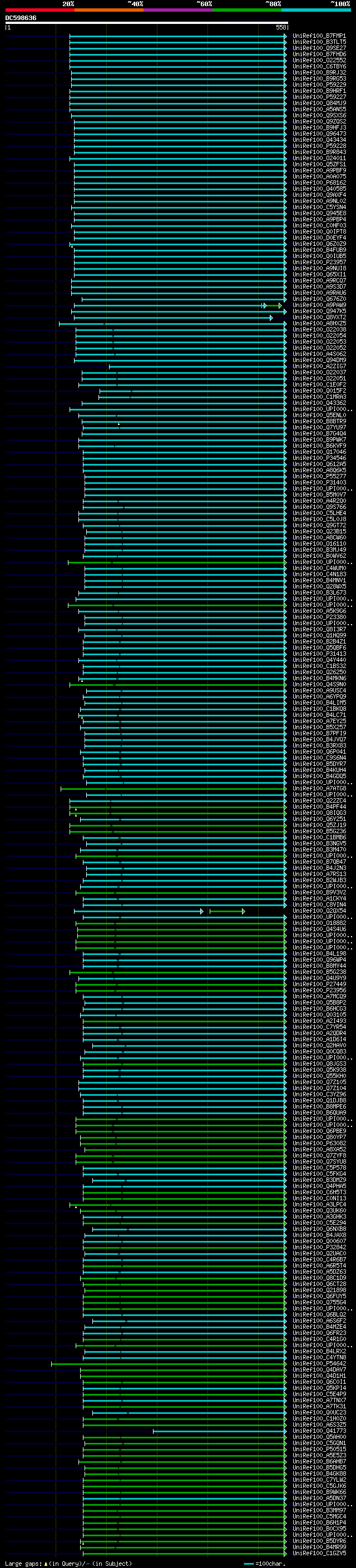Select label UniRef100_A2ZIG7

click(x=319, y=366)
